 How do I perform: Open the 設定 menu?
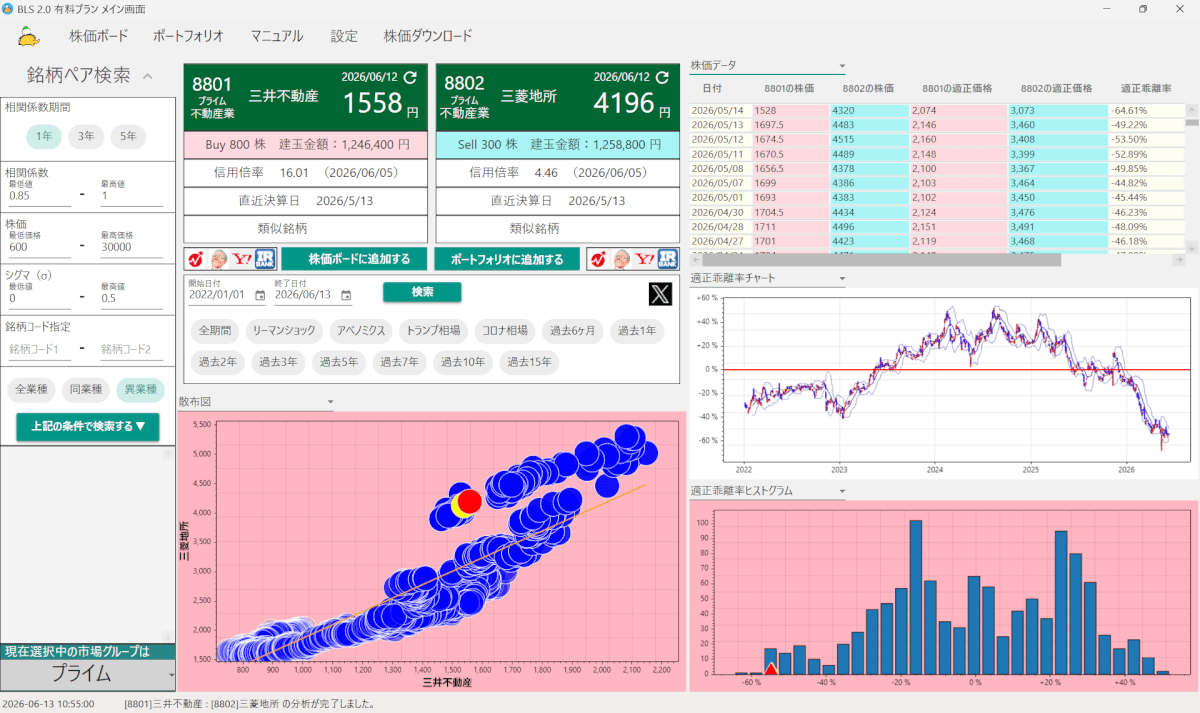(344, 36)
